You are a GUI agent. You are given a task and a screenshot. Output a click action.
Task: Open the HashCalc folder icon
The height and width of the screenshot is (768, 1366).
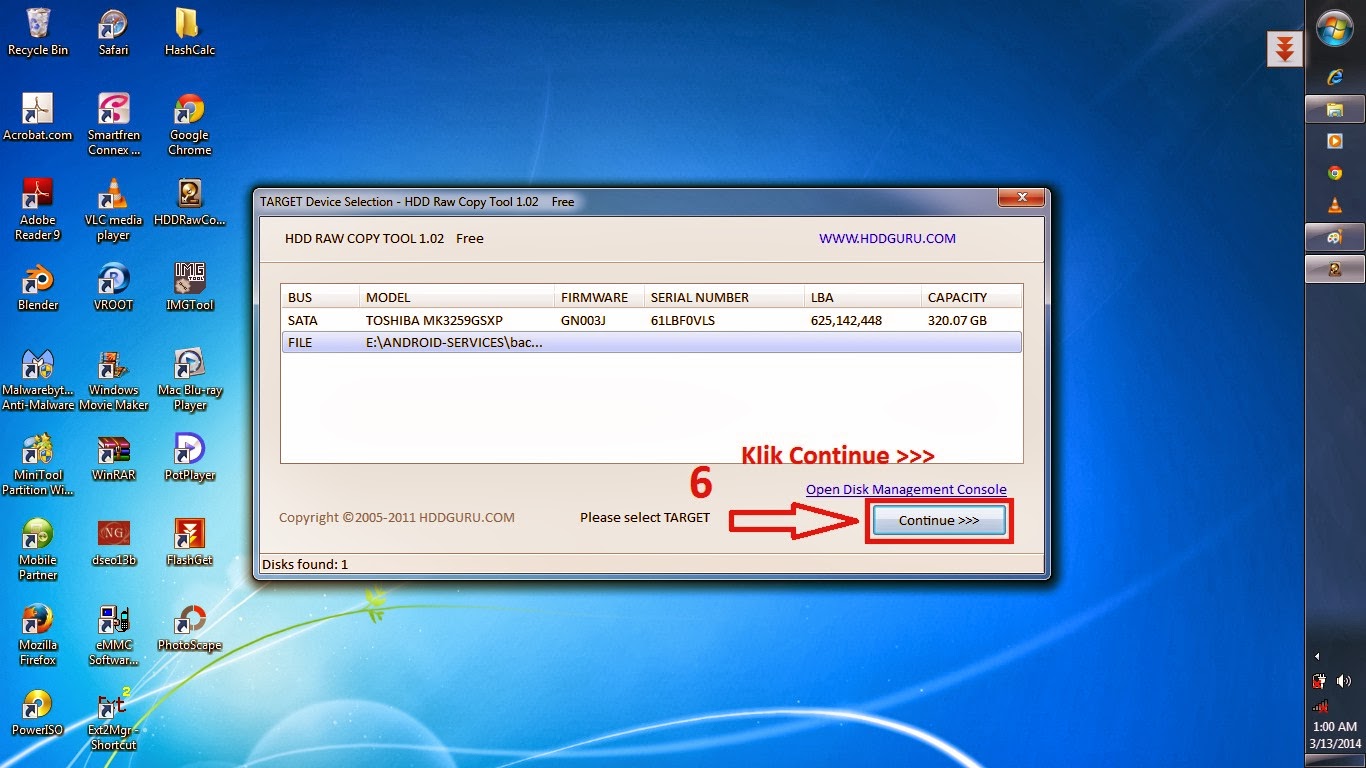point(189,32)
